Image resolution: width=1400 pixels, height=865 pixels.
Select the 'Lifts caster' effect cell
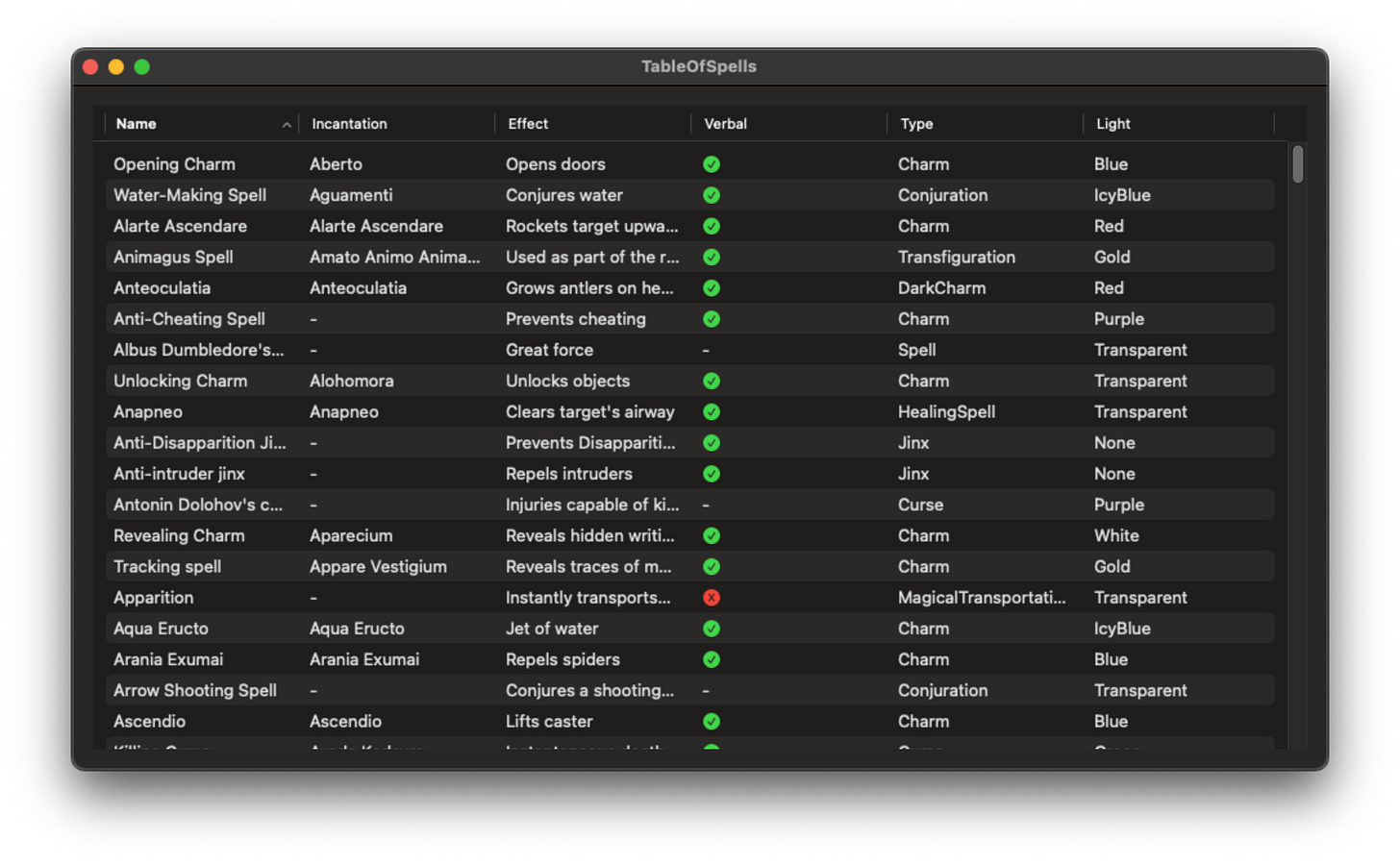550,721
